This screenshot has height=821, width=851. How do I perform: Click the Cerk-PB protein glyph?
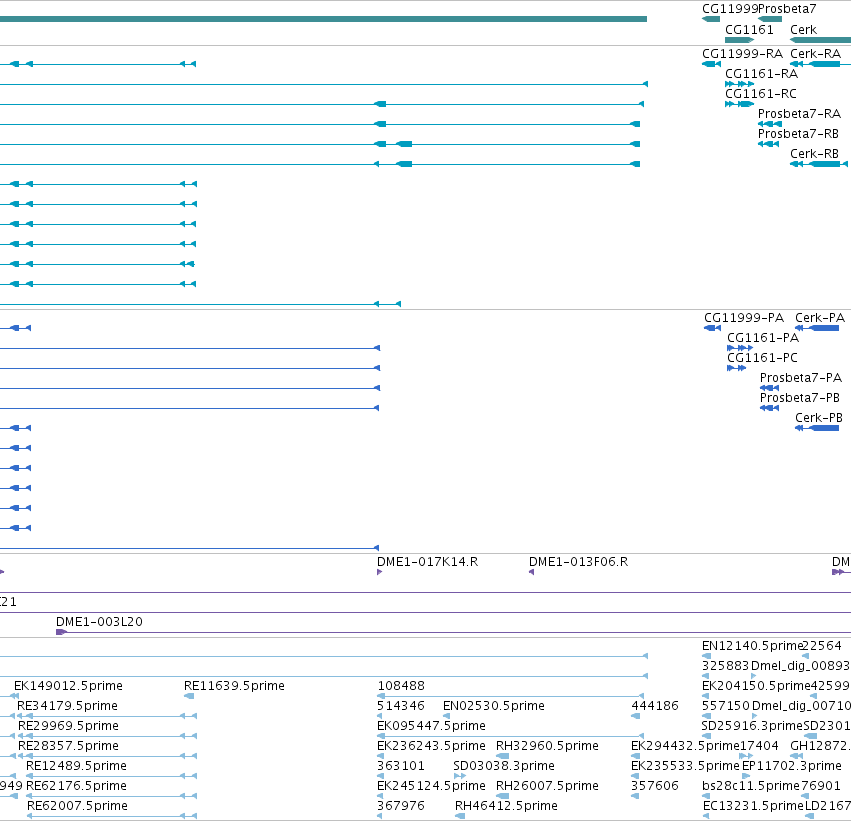coord(817,428)
